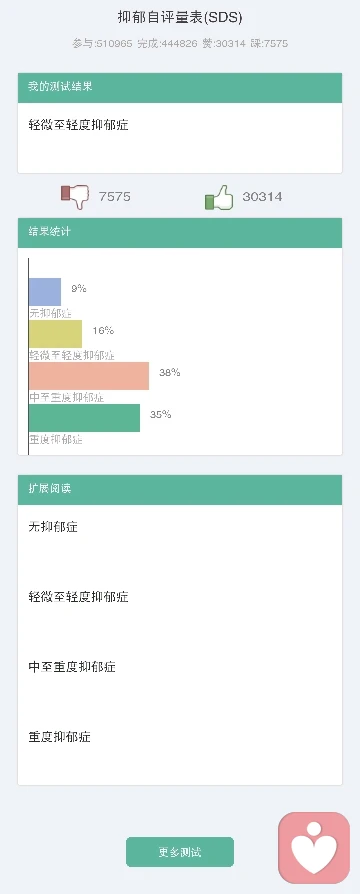Select the blue 9% bar
Viewport: 360px width, 894px height.
45,292
